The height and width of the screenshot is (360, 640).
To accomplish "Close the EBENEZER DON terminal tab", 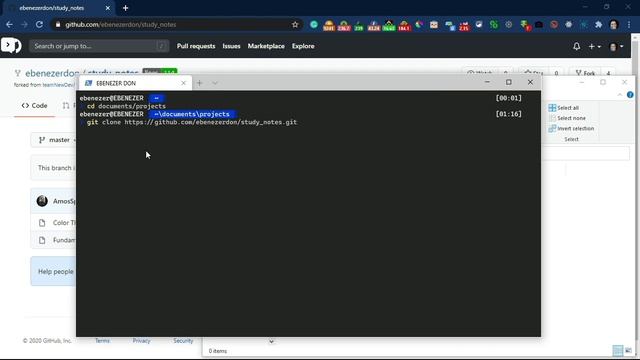I will click(x=183, y=83).
